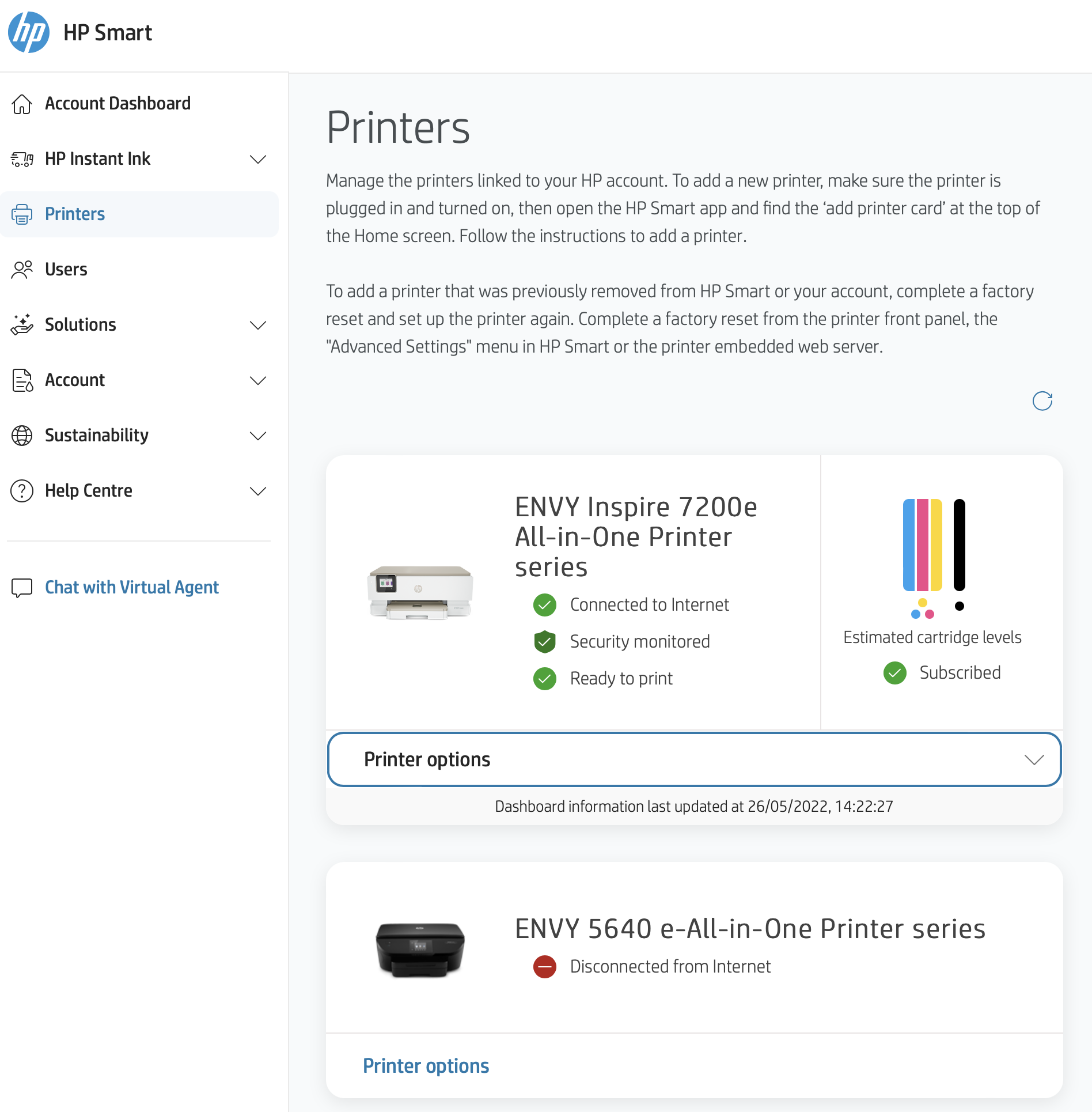Expand the Solutions menu chevron
Viewport: 1092px width, 1112px height.
pos(258,325)
